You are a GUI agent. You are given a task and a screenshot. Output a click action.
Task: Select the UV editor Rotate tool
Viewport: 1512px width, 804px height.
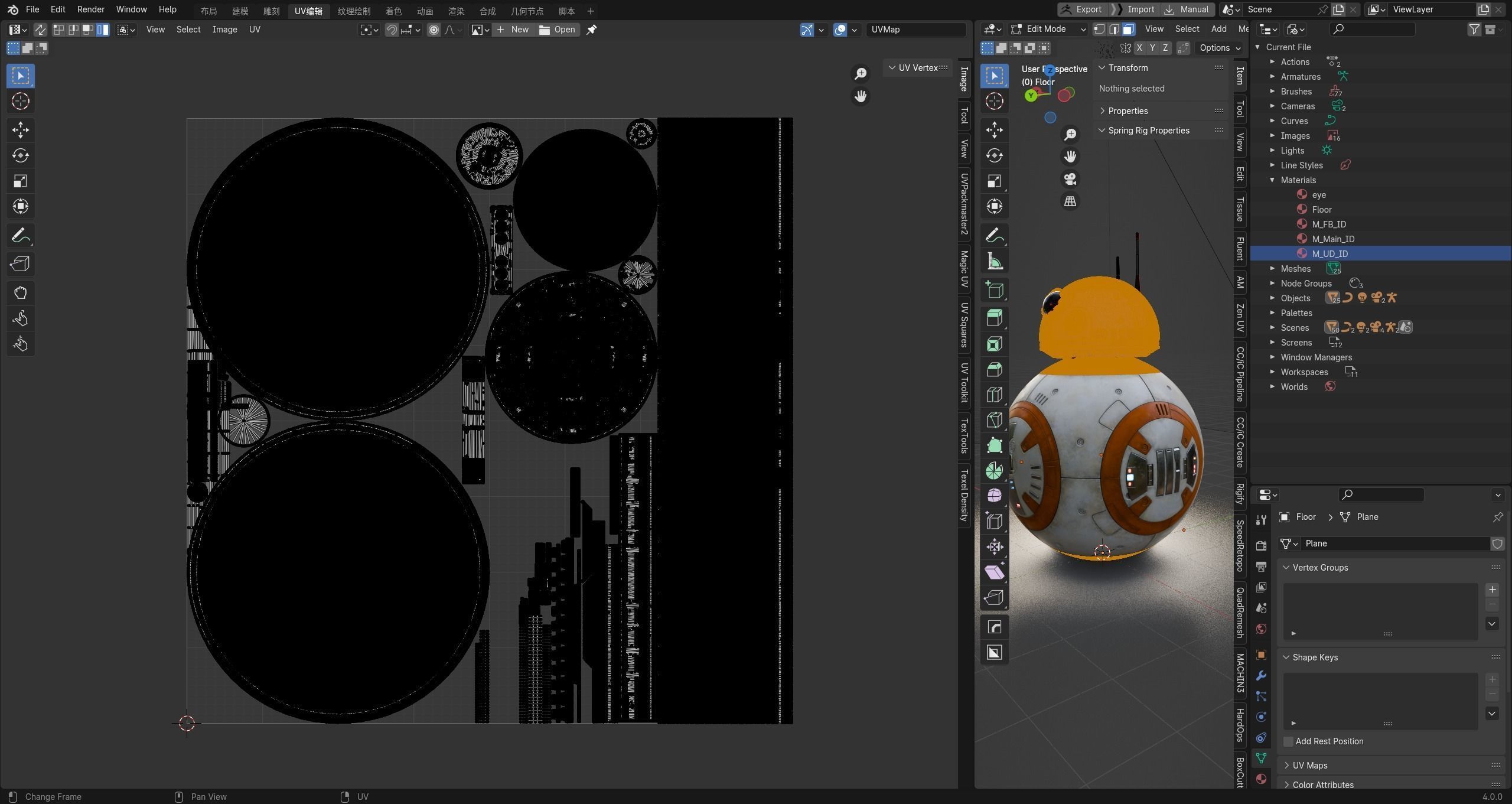21,155
